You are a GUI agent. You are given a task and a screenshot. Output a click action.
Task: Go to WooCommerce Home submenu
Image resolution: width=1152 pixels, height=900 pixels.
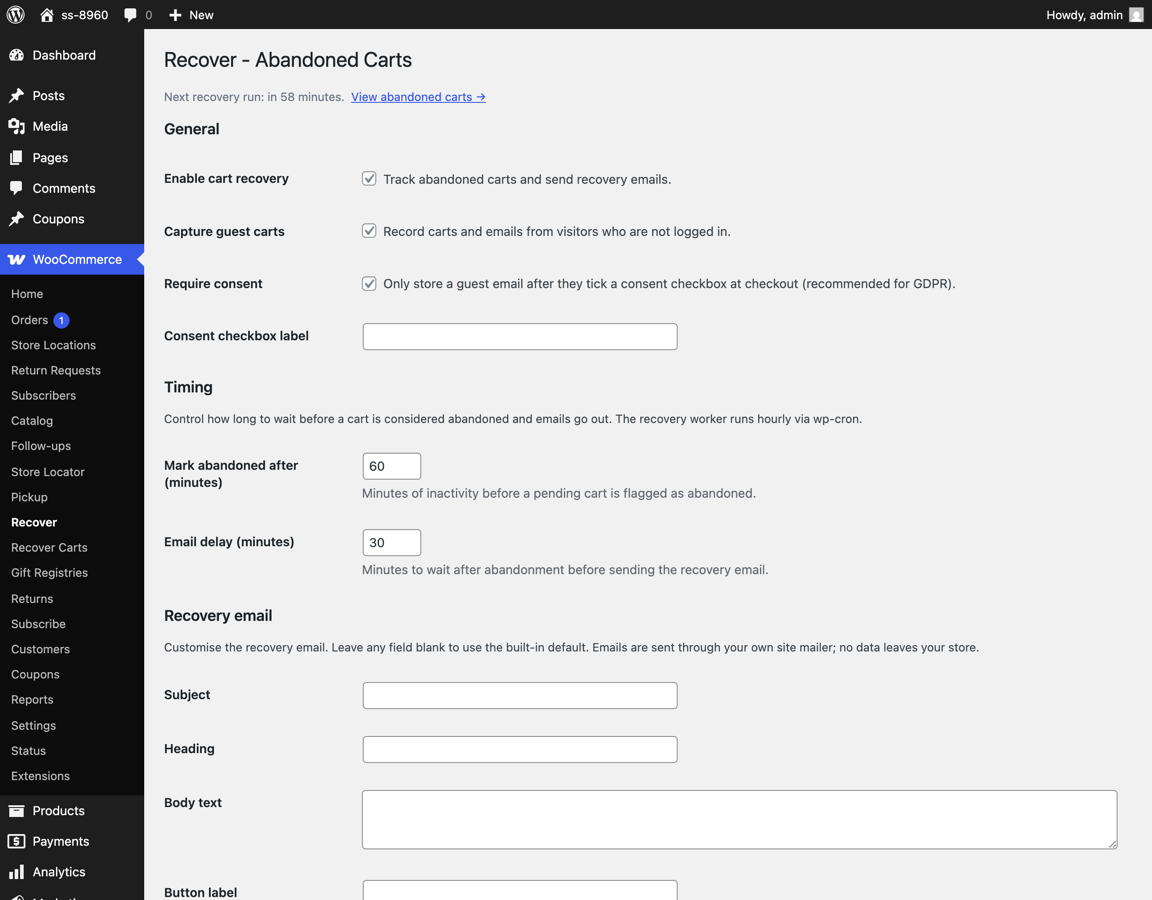(27, 294)
